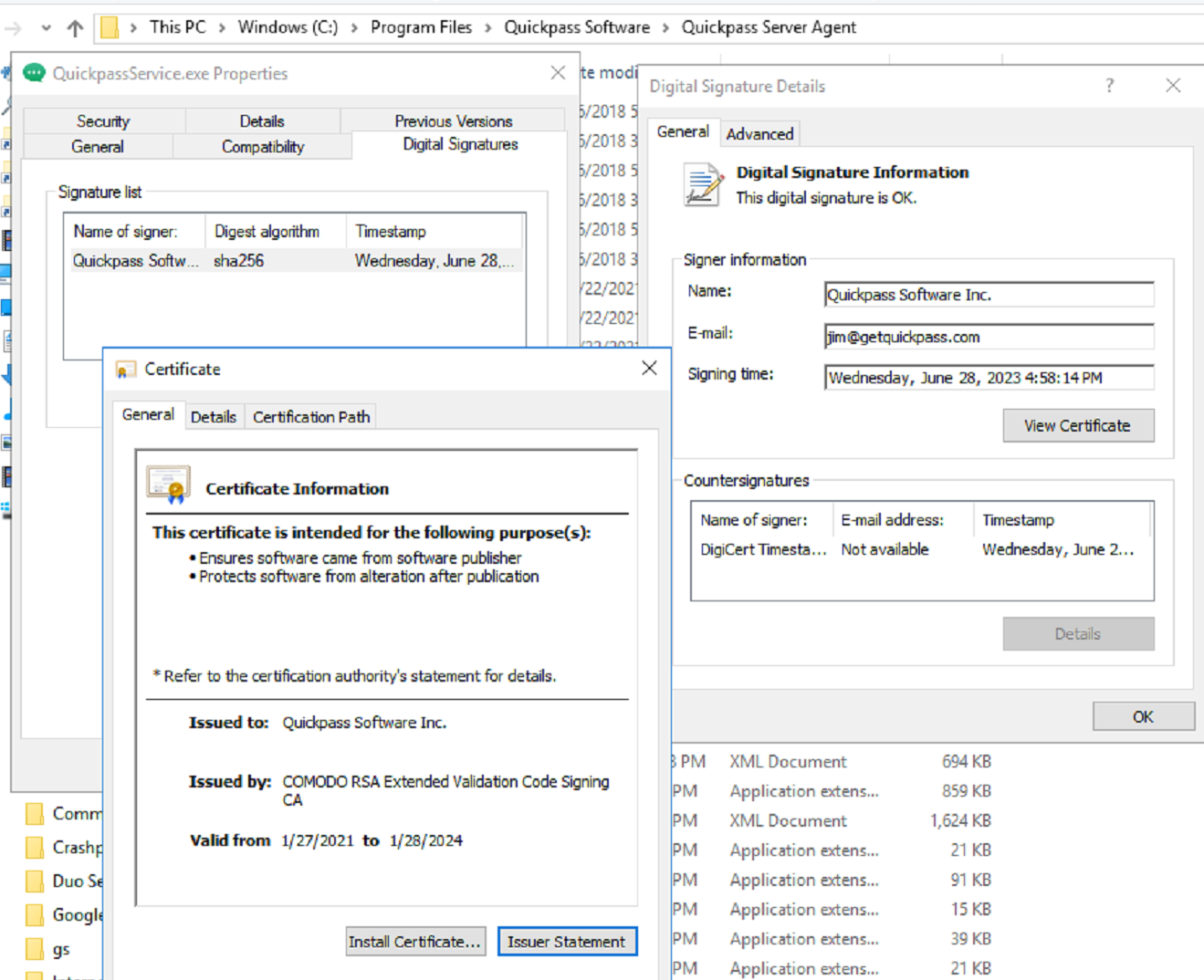Select General tab in Digital Signature Details
The image size is (1204, 980).
683,131
